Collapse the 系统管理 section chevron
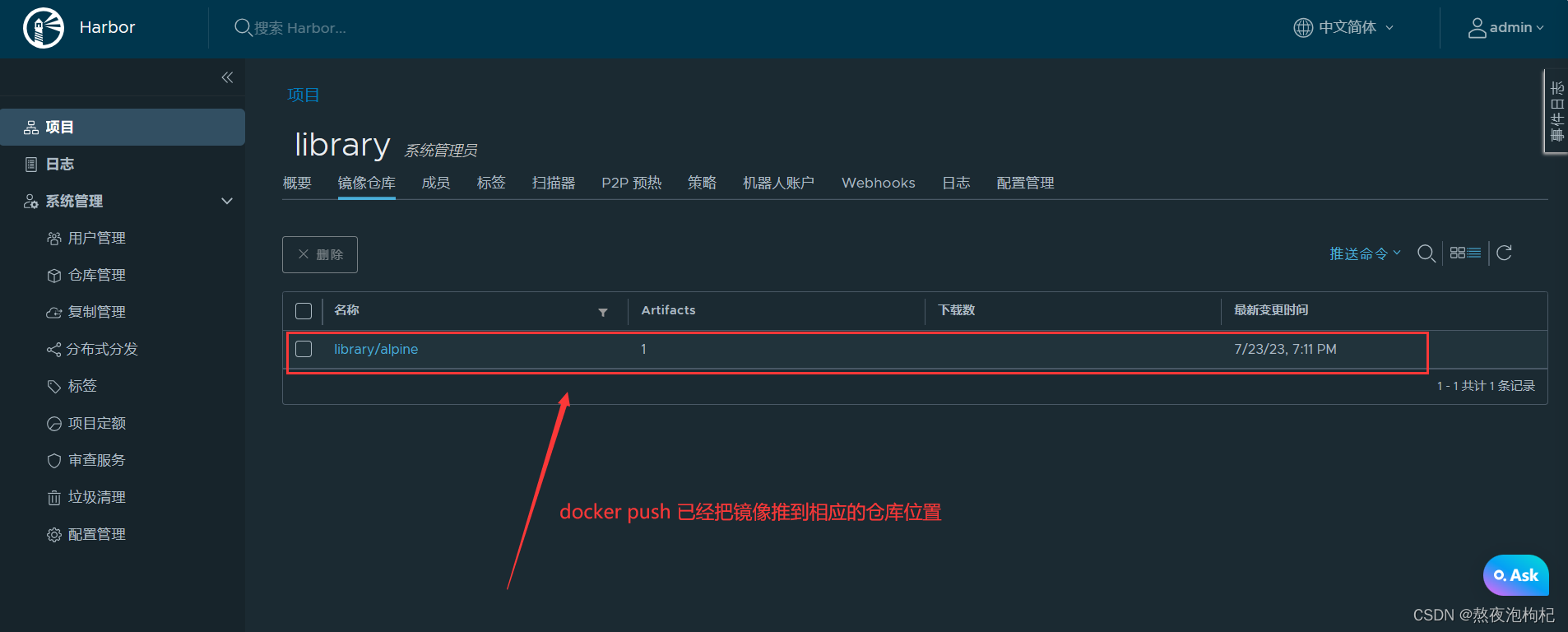The image size is (1568, 632). tap(227, 201)
